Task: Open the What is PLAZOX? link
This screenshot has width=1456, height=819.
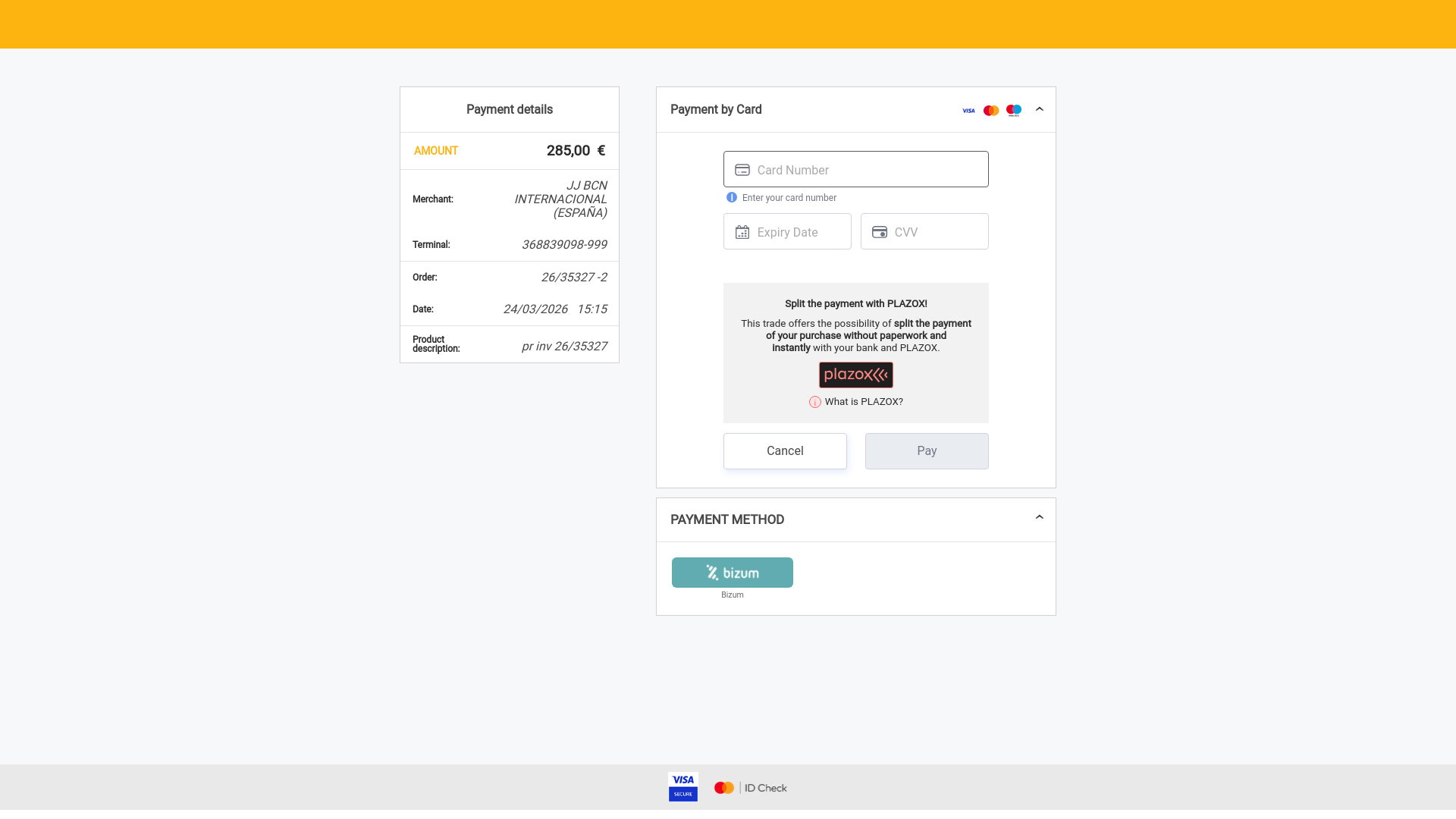Action: (x=864, y=402)
